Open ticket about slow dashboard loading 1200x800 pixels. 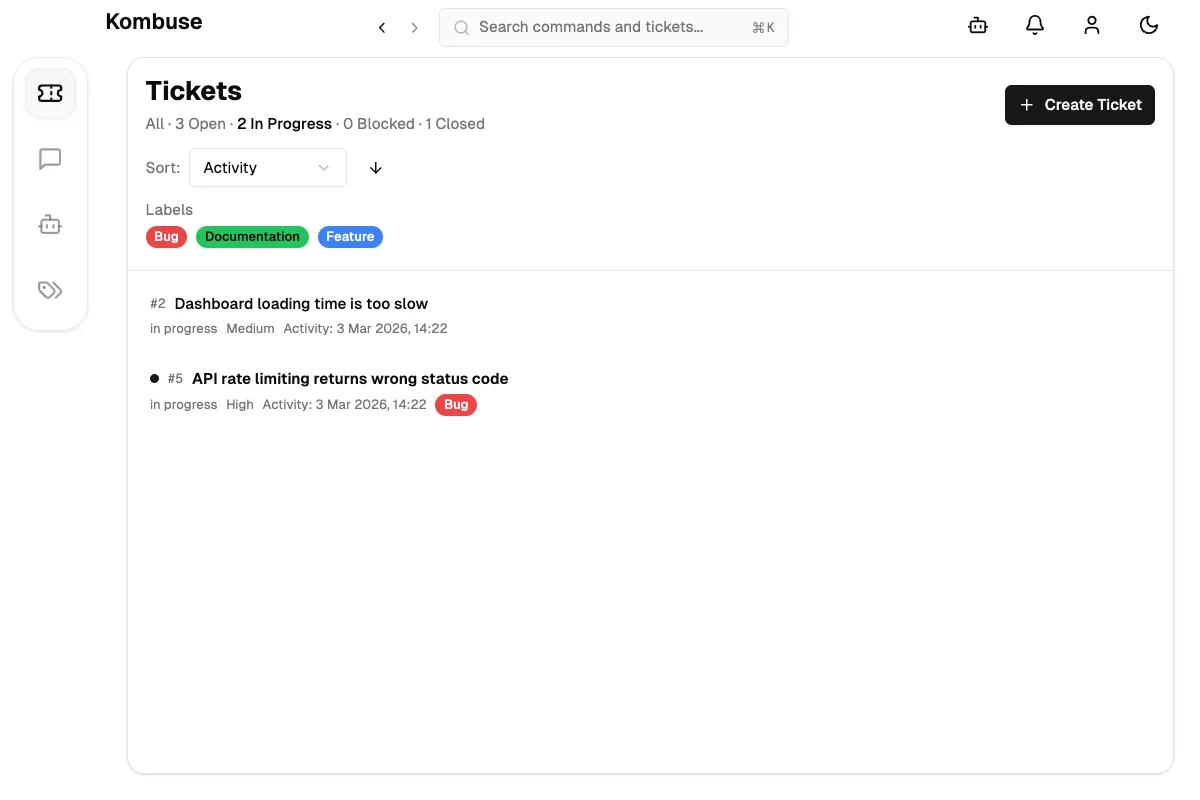tap(301, 303)
